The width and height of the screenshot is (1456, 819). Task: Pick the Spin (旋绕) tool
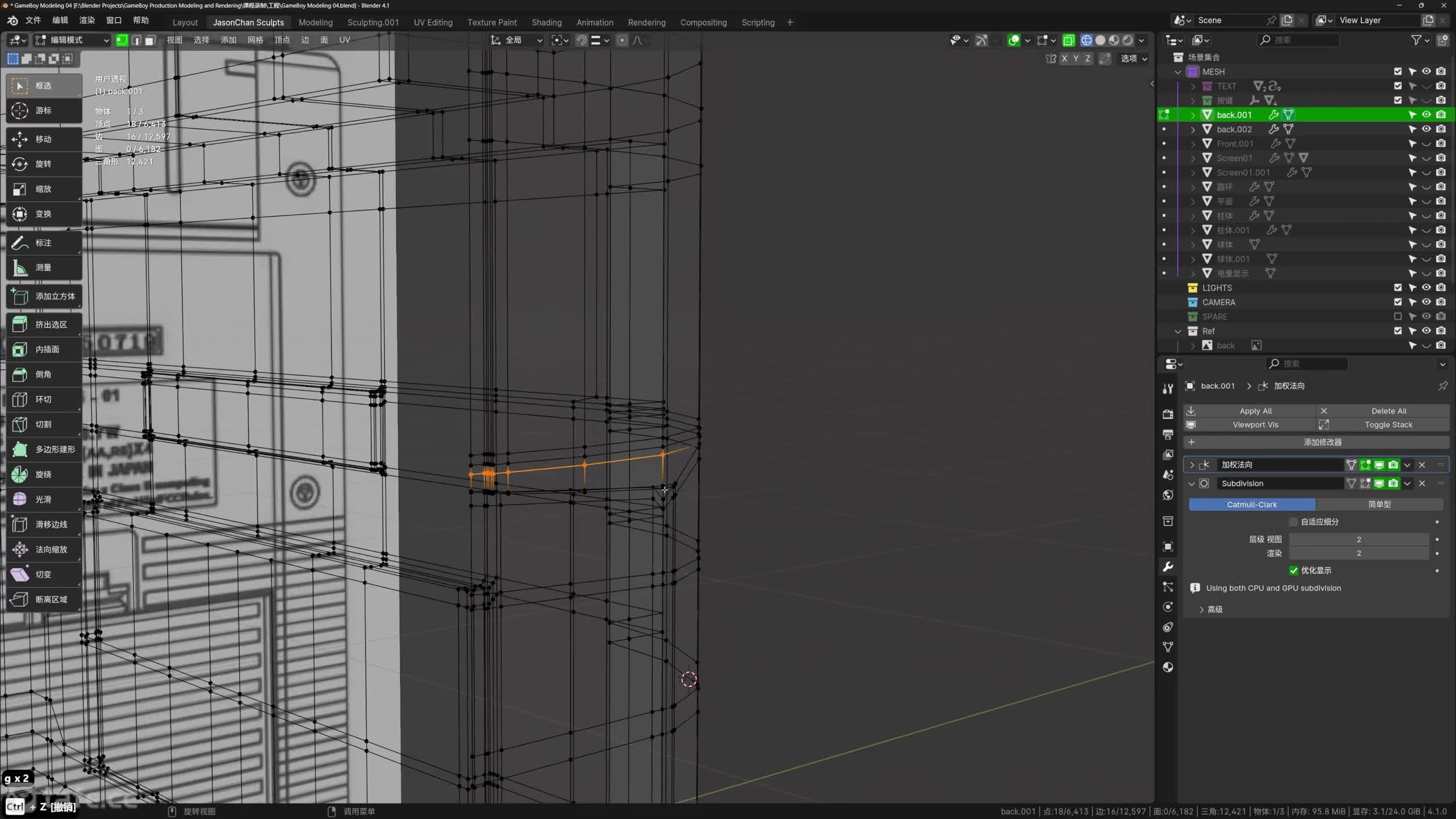pyautogui.click(x=44, y=474)
